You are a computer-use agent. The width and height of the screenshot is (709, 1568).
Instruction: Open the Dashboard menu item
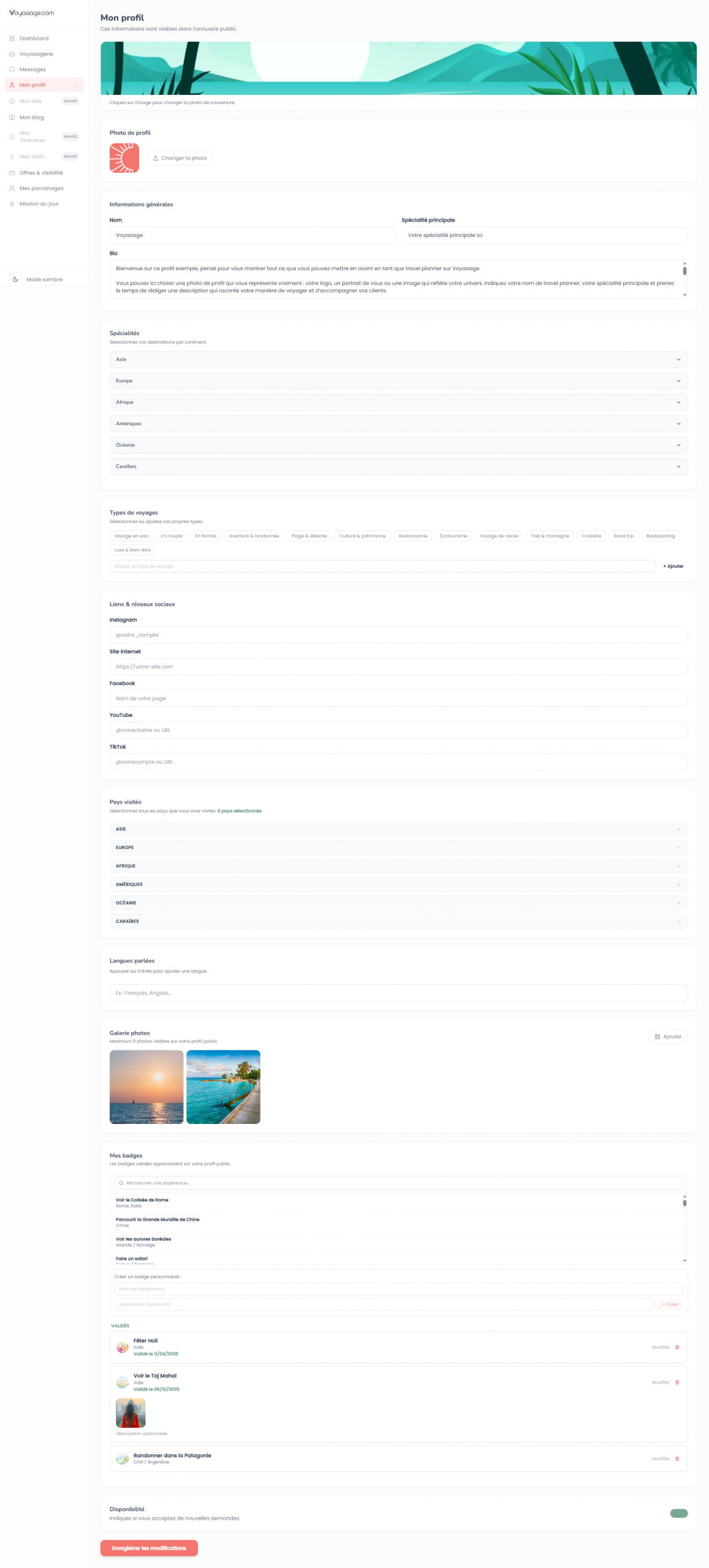(44, 39)
